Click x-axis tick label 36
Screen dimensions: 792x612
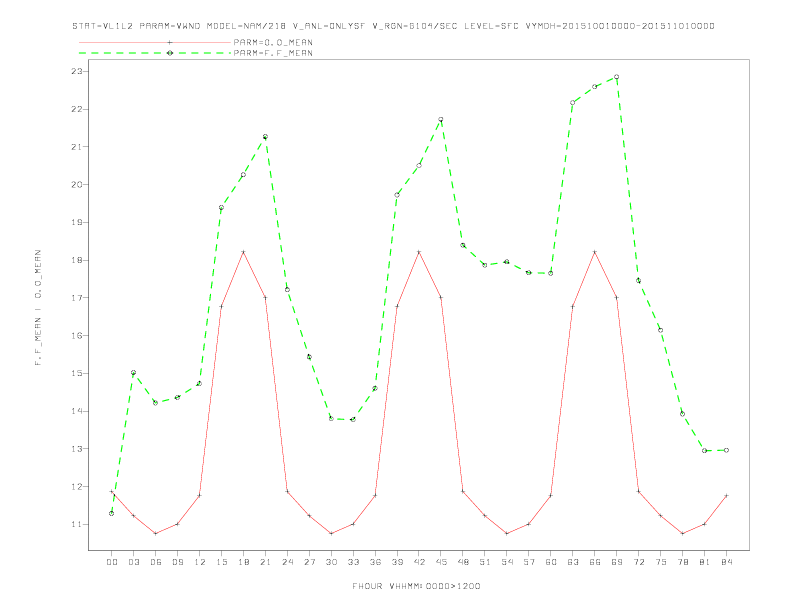(375, 562)
